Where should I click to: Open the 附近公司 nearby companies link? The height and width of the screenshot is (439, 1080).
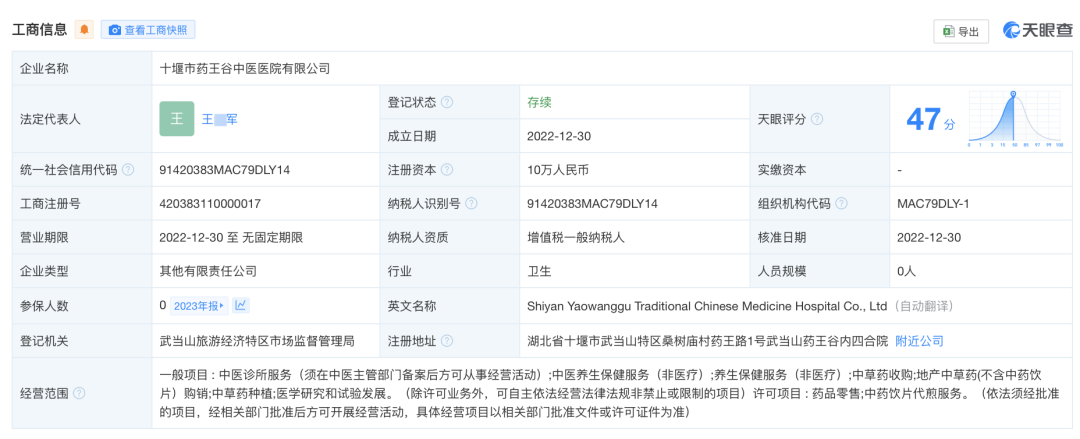click(919, 341)
